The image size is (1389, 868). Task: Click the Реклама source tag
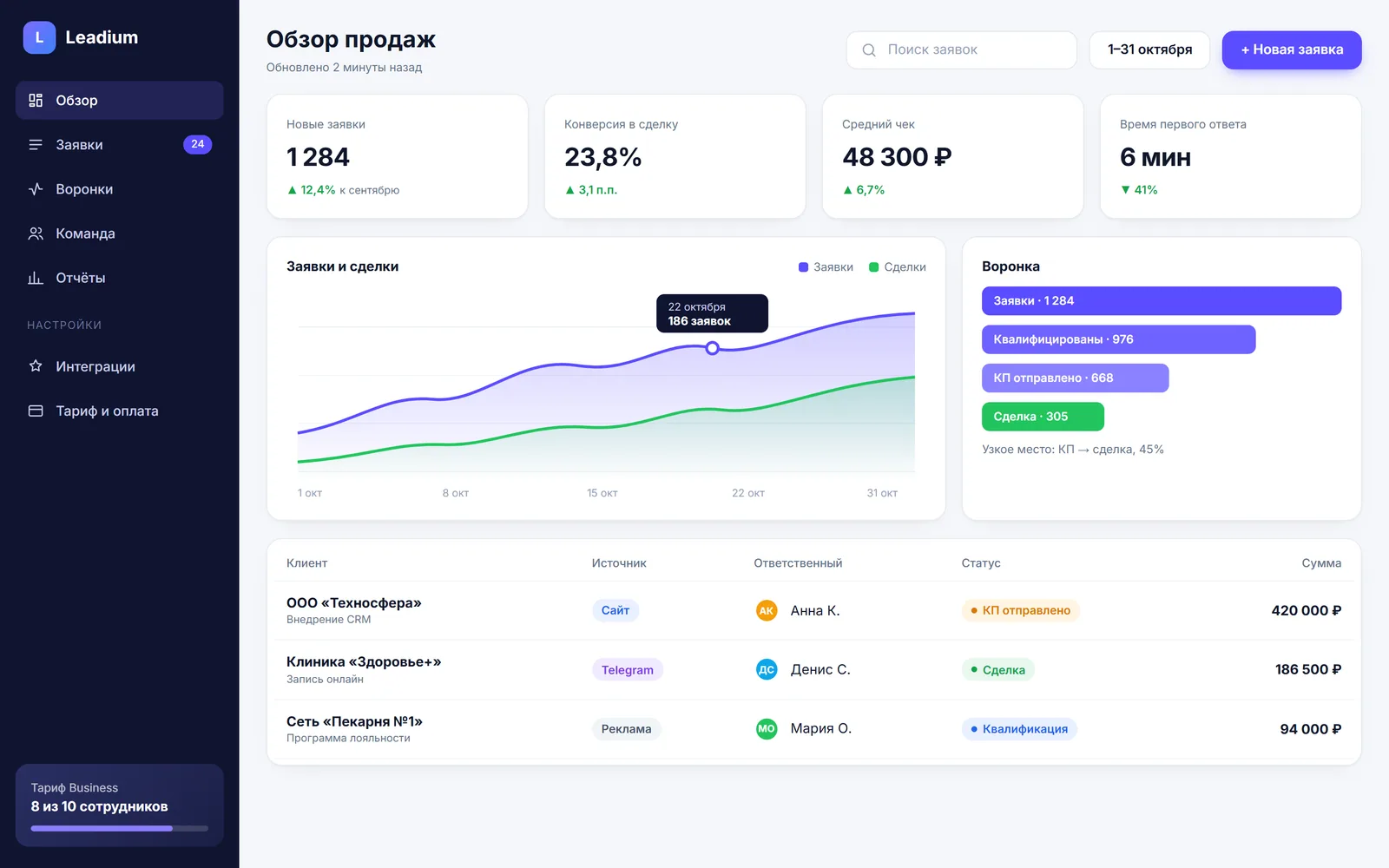click(627, 729)
